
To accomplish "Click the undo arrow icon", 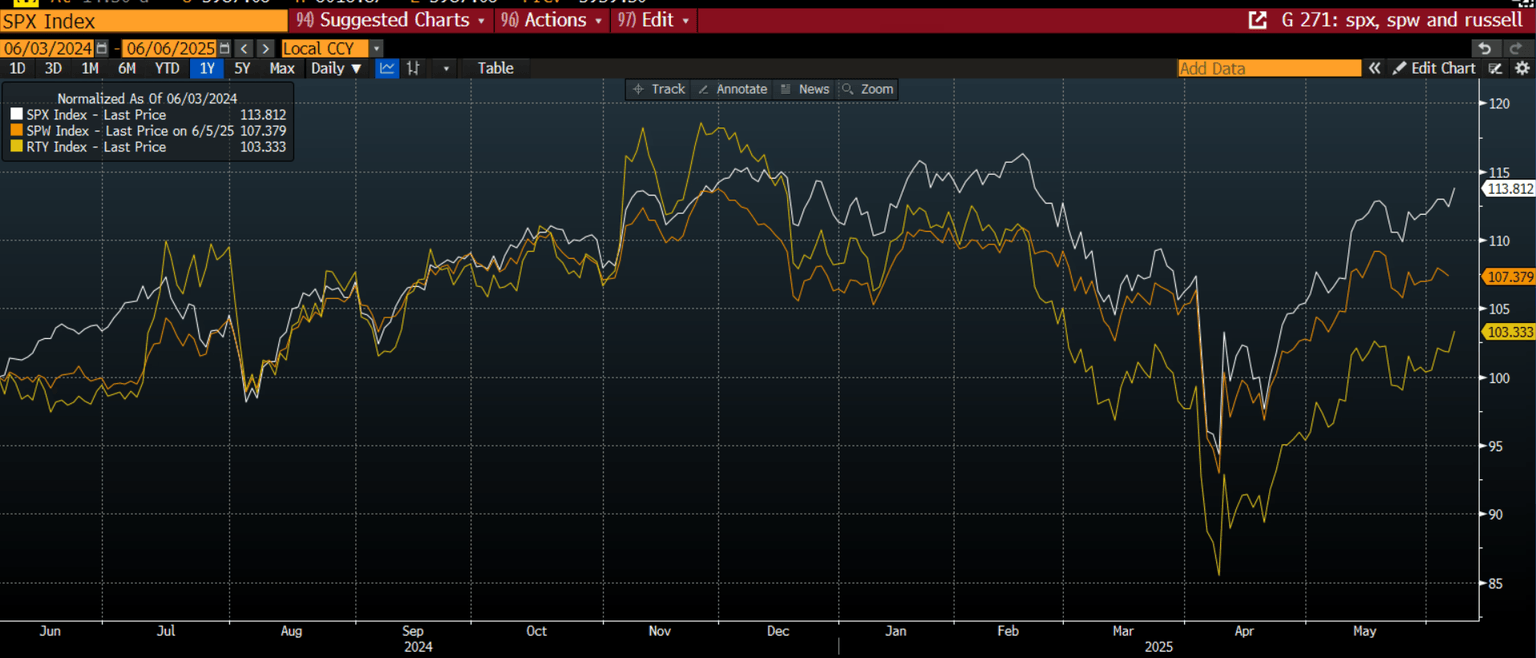I will click(1485, 48).
